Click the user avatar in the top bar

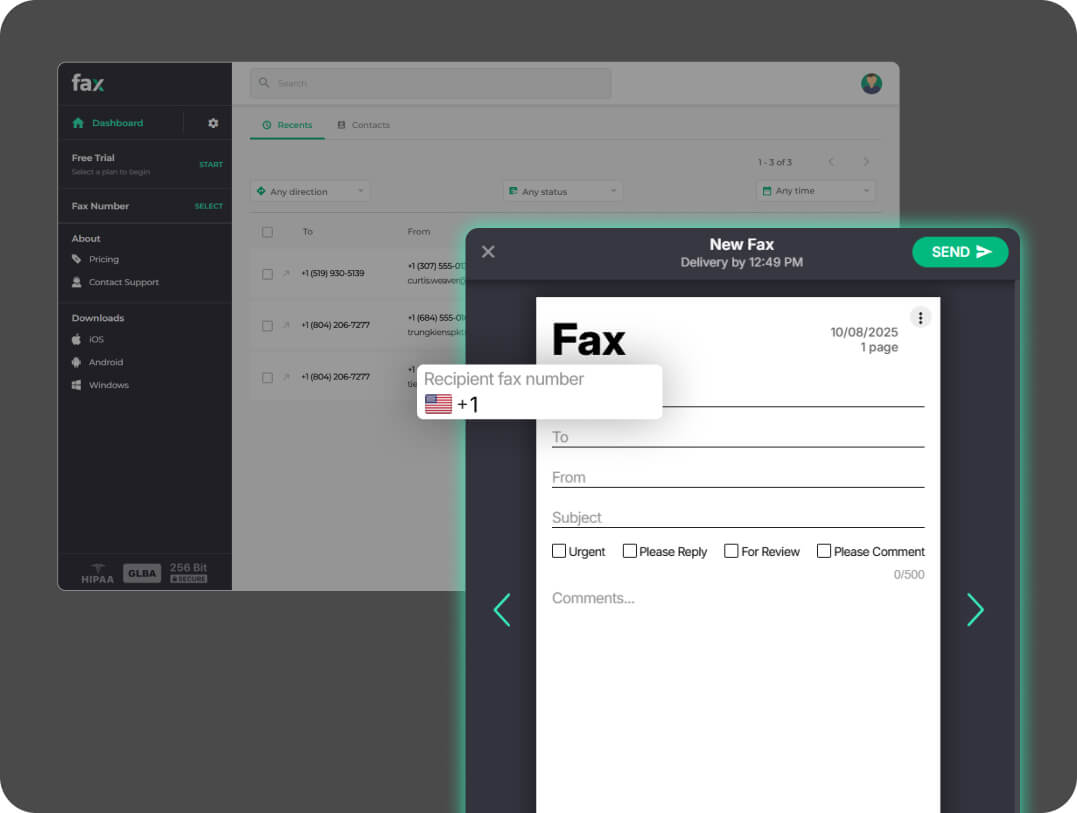(871, 83)
